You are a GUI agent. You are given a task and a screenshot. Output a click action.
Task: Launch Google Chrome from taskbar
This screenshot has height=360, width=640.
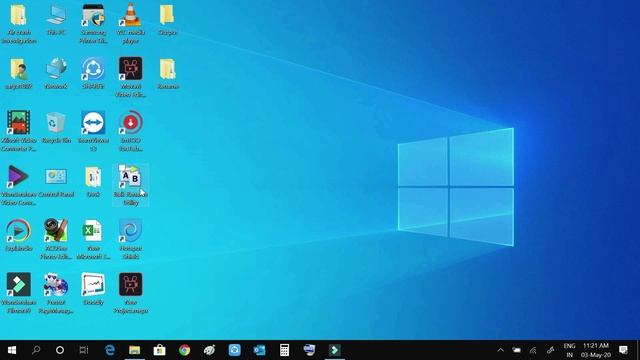point(184,350)
